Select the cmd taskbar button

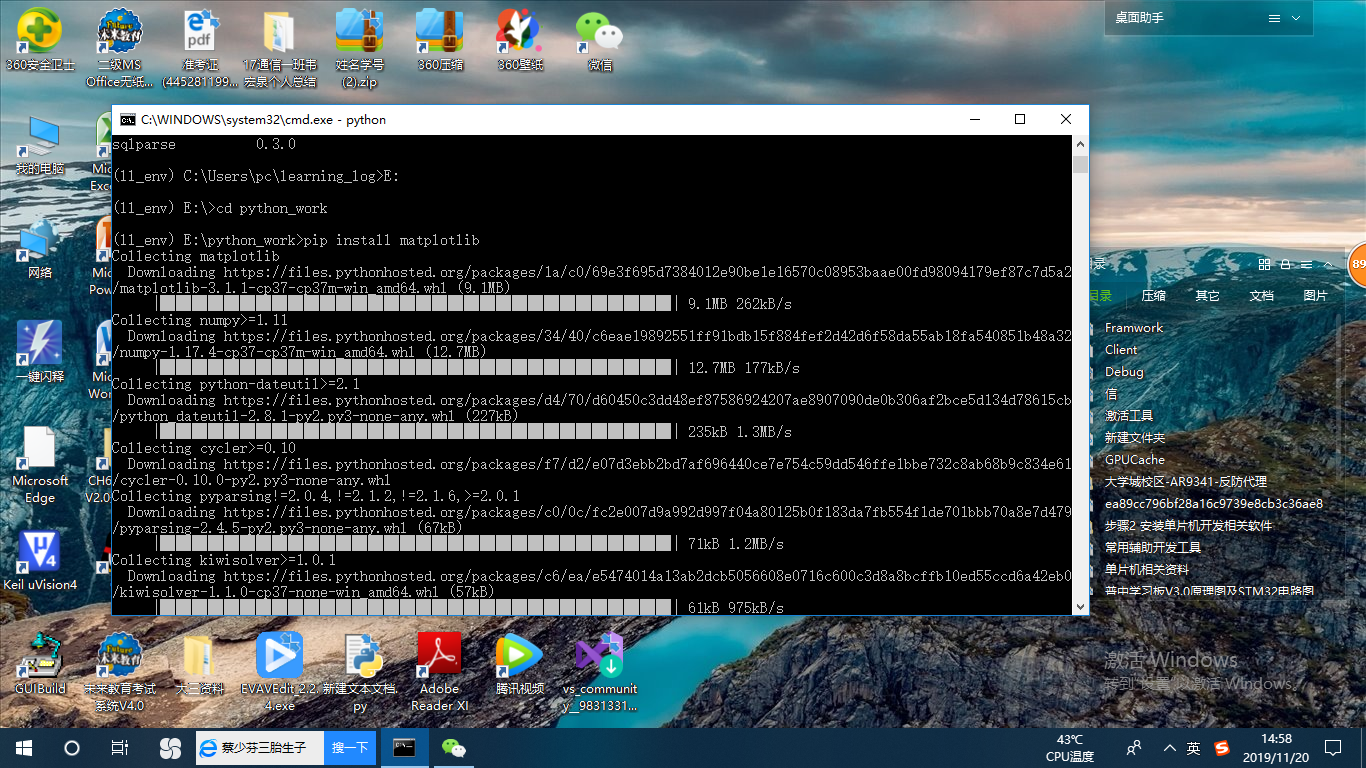405,748
